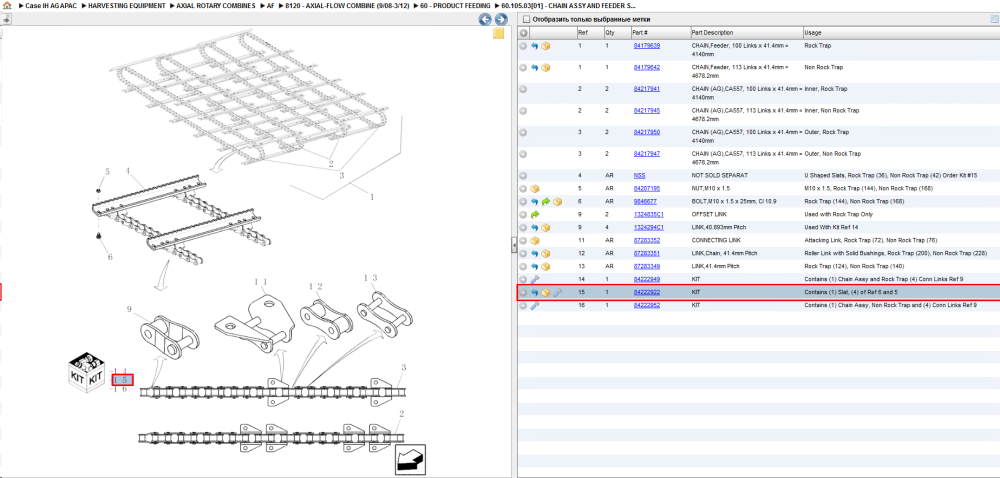Select 'Contains (1) Slat, (4) of Ref 6 and 5' text
The width and height of the screenshot is (1000, 478).
(851, 293)
